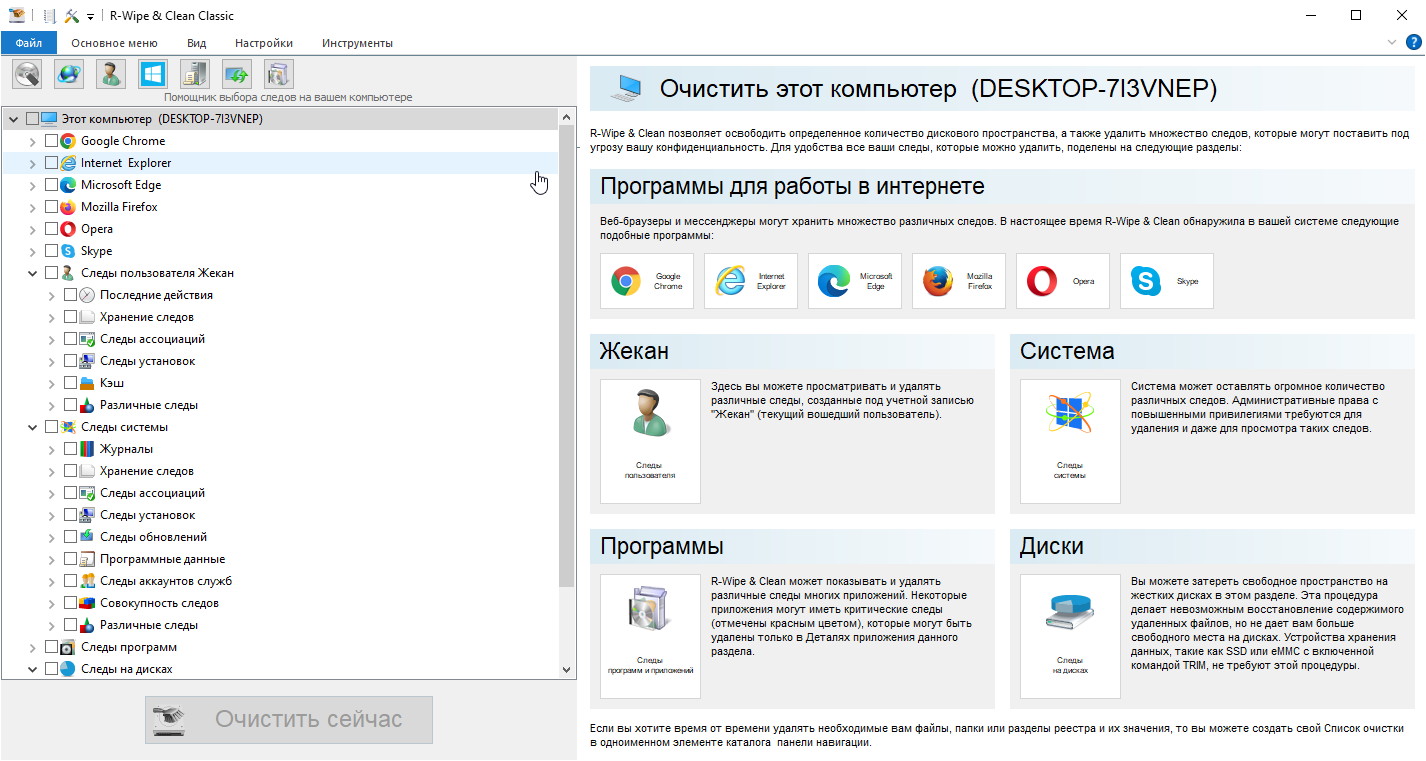Select the disk wipe helper toolbar icon
The width and height of the screenshot is (1426, 761).
point(27,74)
